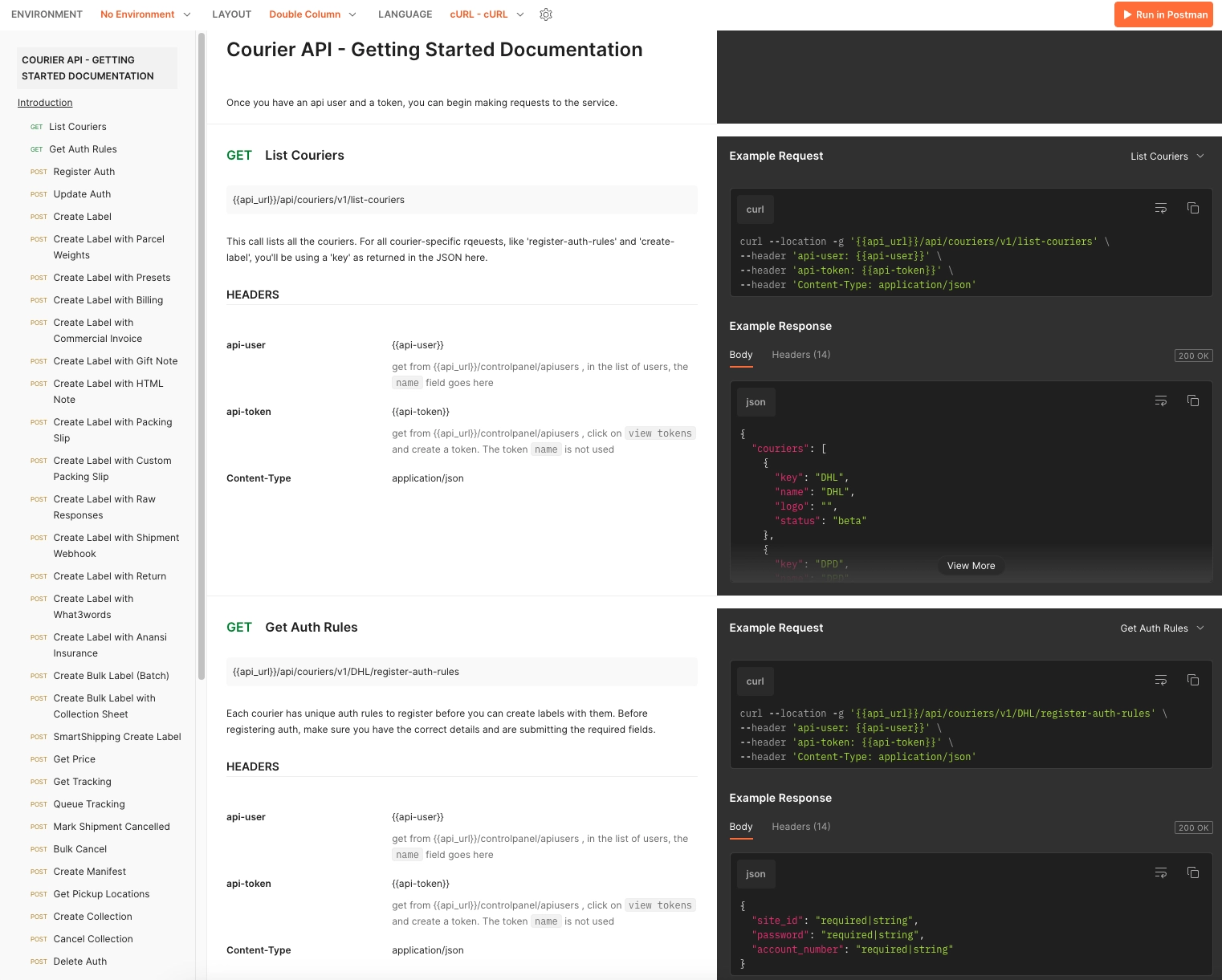Select Body tab in List Couriers response
Viewport: 1222px width, 980px height.
click(x=741, y=356)
